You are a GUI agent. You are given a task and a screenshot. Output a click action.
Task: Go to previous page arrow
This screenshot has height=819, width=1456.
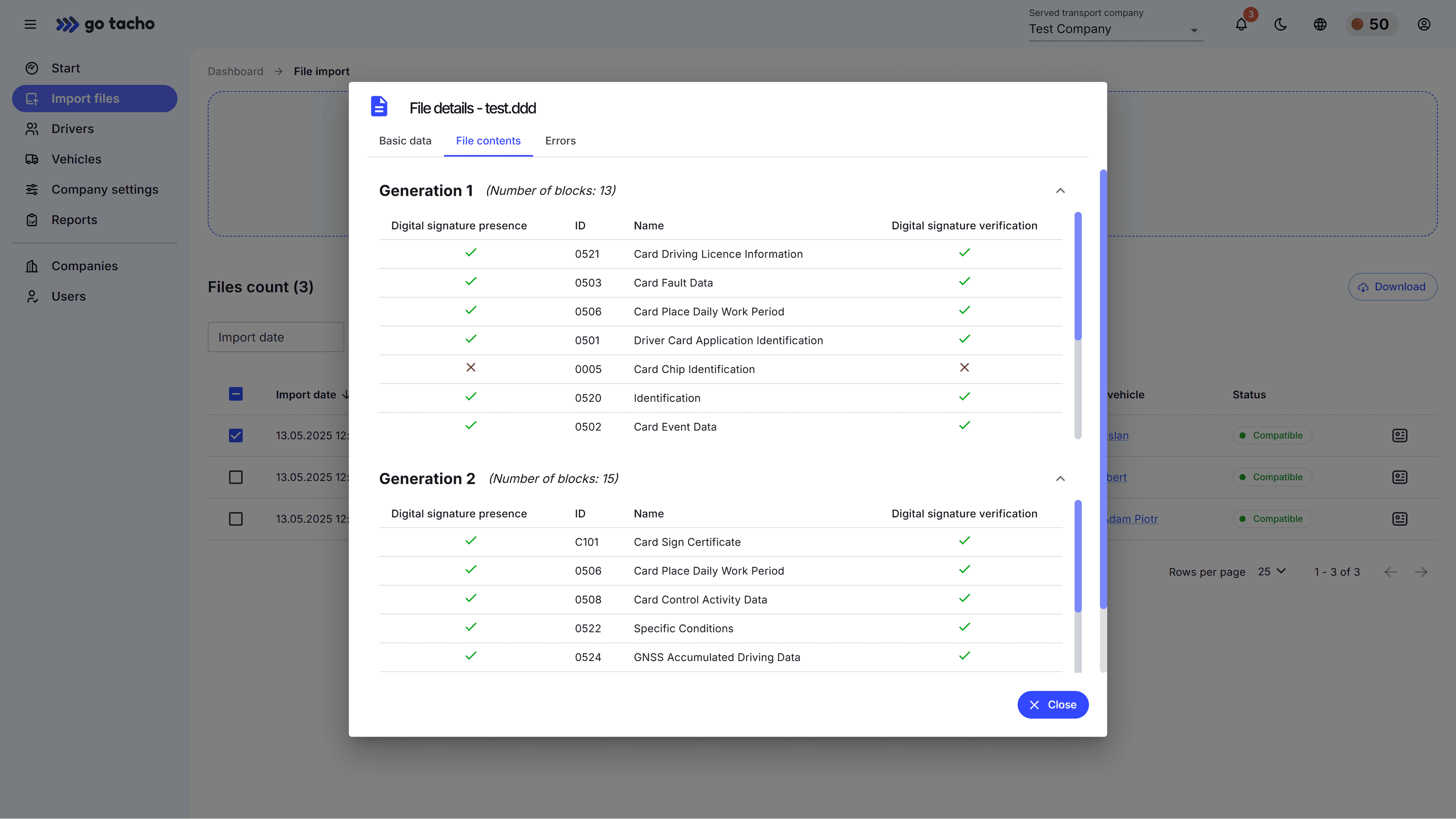[x=1391, y=572]
